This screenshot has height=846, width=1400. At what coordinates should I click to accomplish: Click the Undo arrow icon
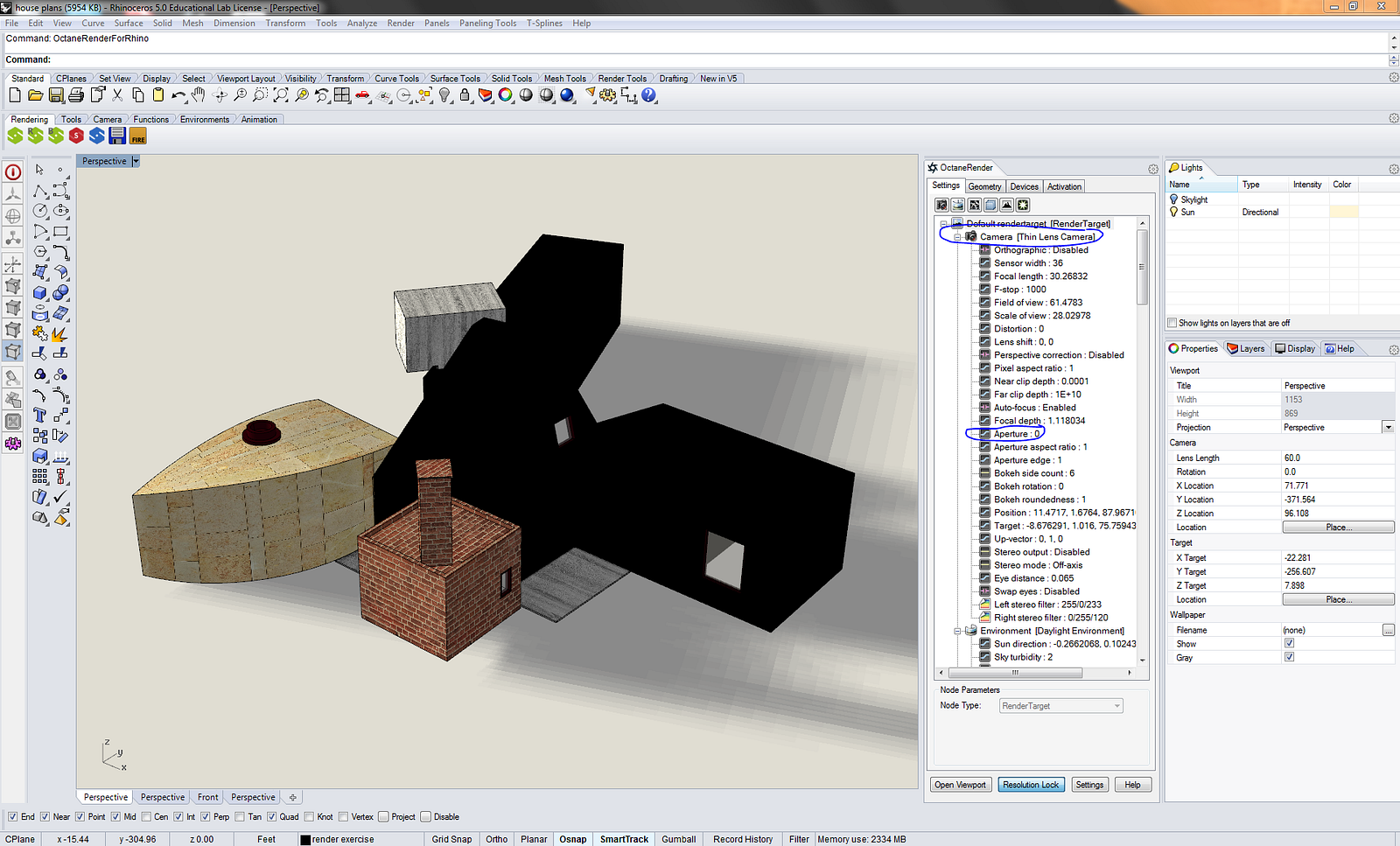178,95
